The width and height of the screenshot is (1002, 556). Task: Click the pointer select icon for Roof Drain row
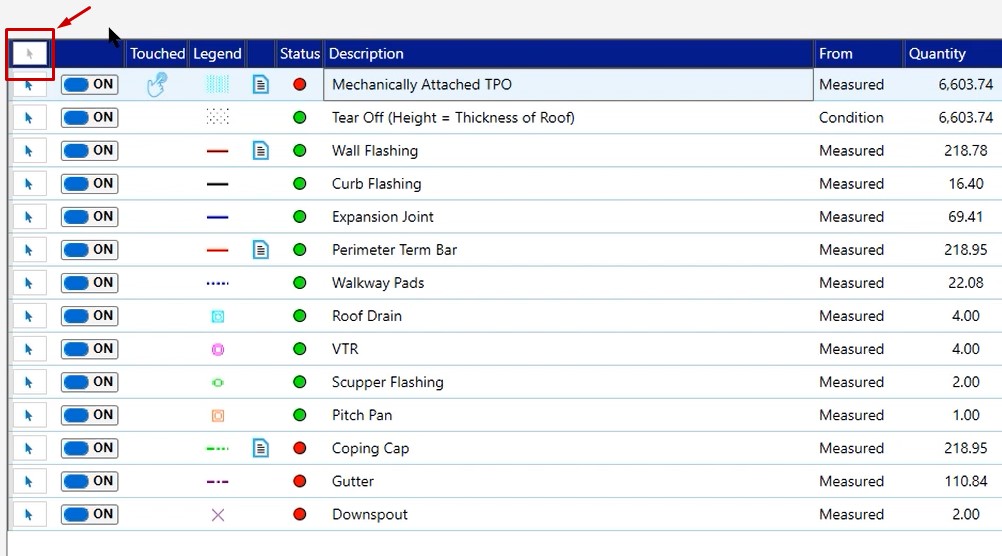tap(29, 316)
